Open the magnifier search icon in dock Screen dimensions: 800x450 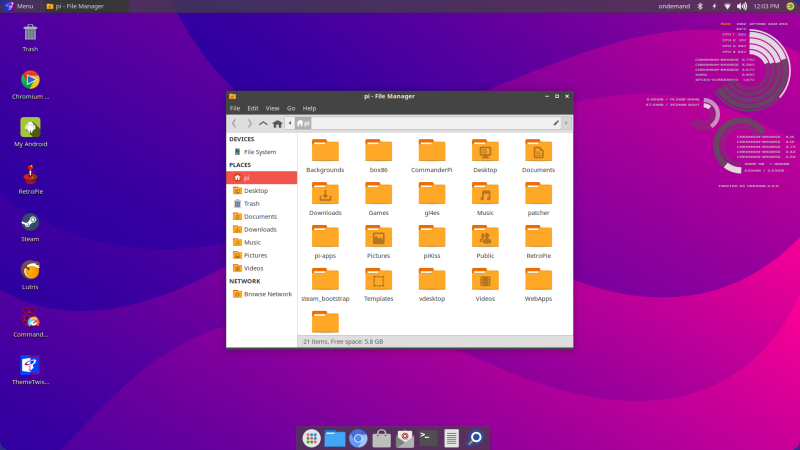tap(475, 438)
